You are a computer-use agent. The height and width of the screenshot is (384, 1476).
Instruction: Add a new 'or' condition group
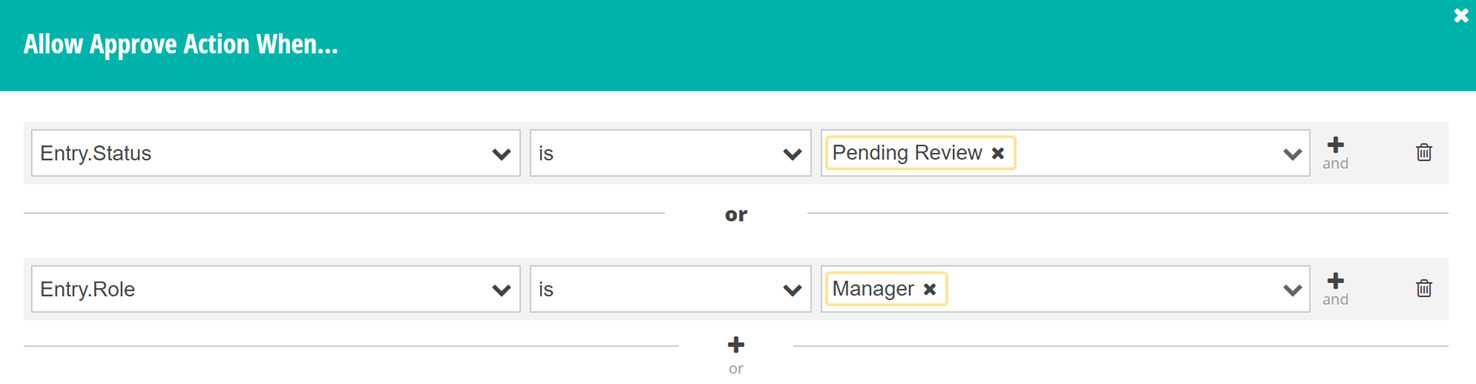pos(736,354)
